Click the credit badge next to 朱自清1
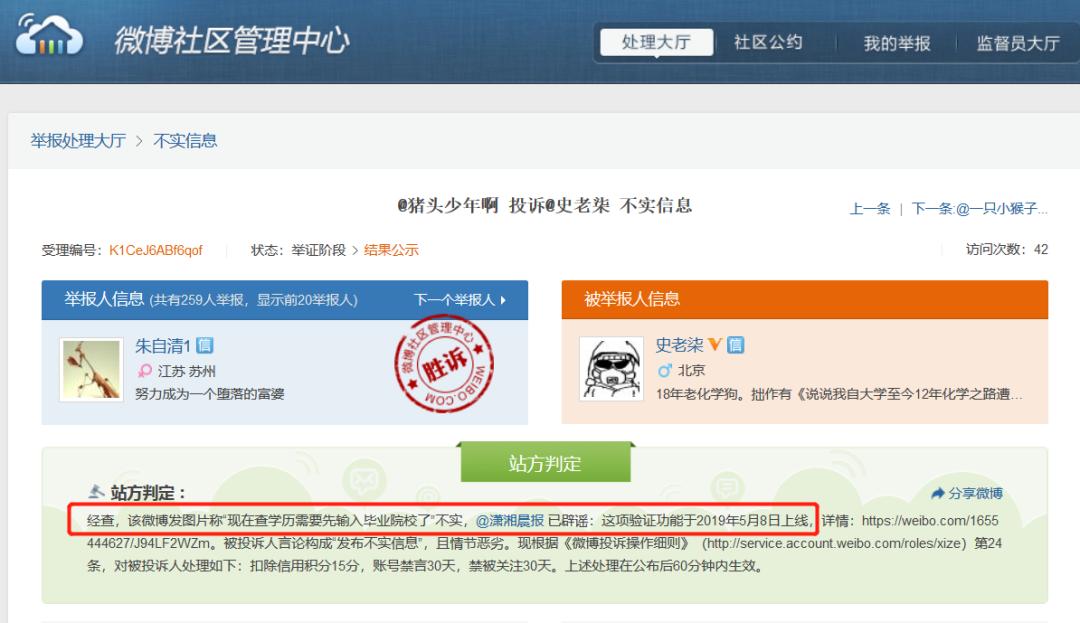Image resolution: width=1080 pixels, height=623 pixels. tap(205, 345)
